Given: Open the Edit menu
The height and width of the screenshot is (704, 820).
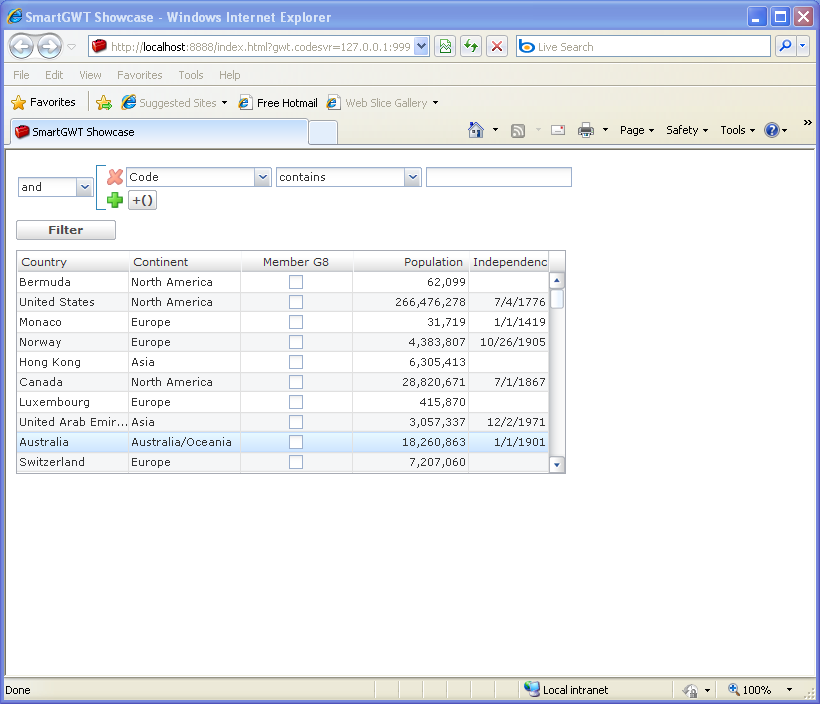Looking at the screenshot, I should pos(54,75).
